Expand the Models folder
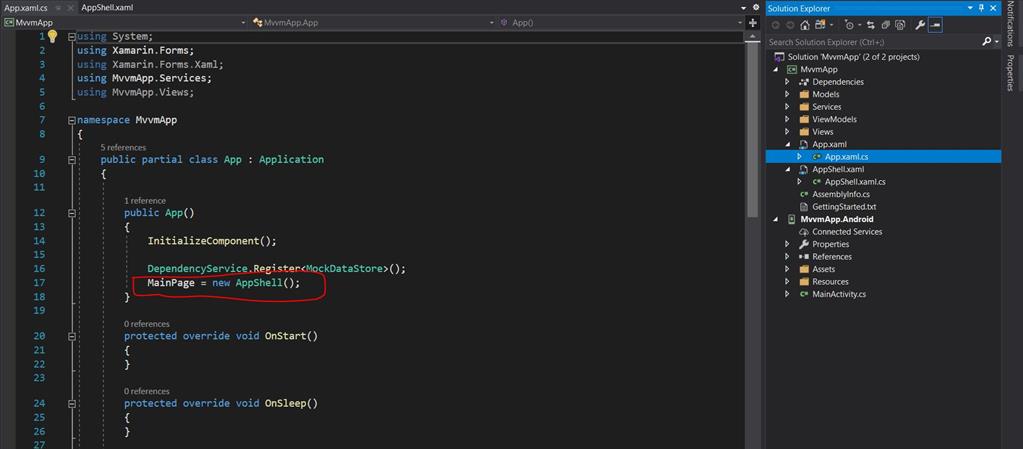Image resolution: width=1023 pixels, height=449 pixels. [x=787, y=94]
